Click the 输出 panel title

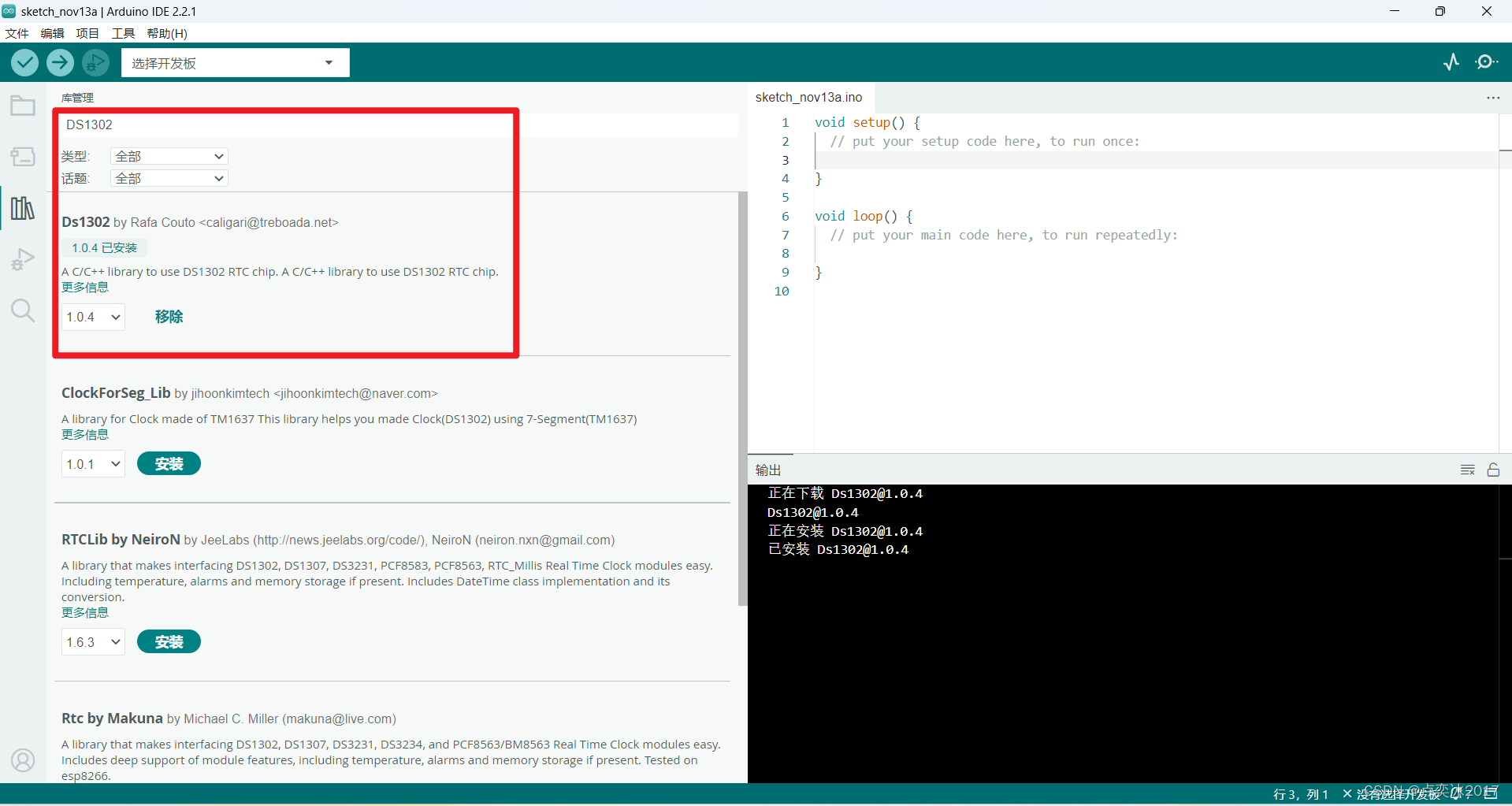(768, 470)
